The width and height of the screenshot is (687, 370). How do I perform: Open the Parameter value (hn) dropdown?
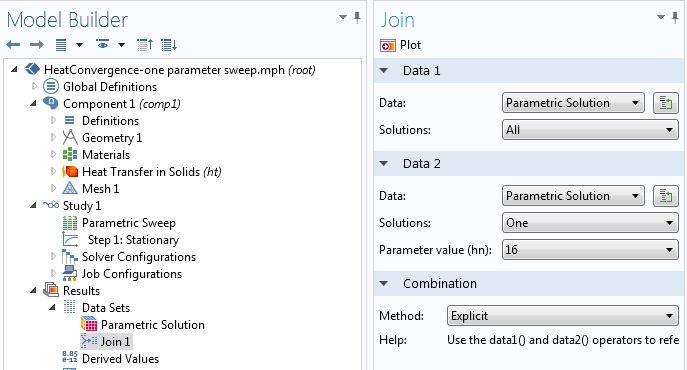[590, 250]
